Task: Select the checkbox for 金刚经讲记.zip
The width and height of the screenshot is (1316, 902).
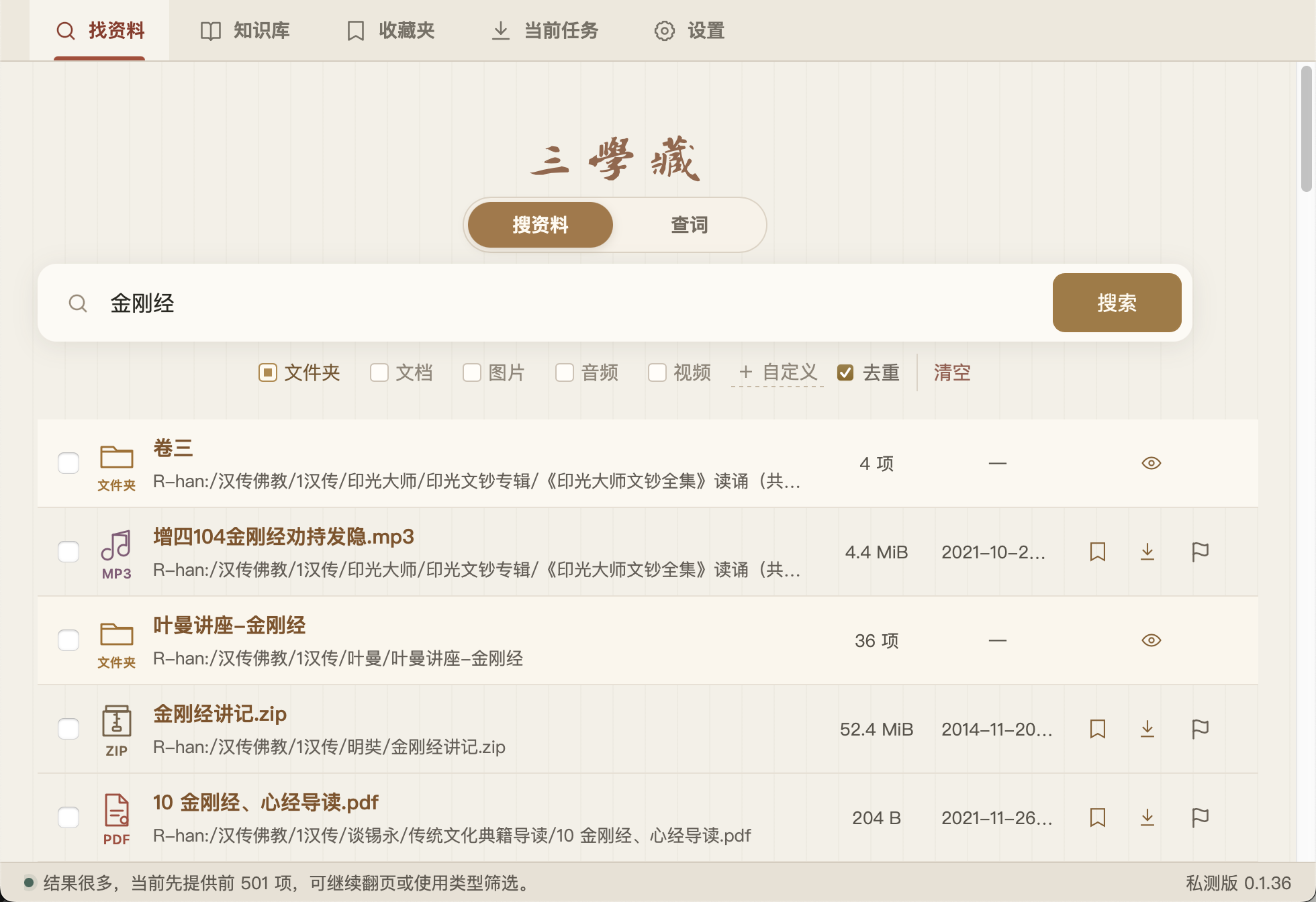Action: tap(68, 729)
